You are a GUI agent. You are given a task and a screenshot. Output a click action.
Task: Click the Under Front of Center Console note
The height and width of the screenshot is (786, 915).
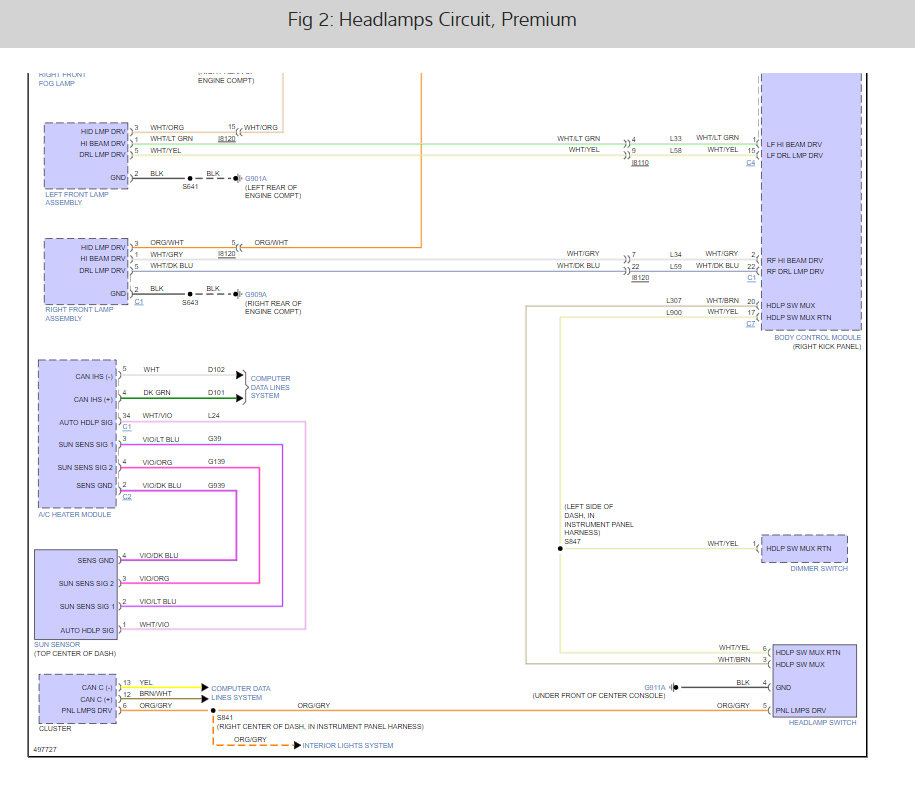(599, 696)
